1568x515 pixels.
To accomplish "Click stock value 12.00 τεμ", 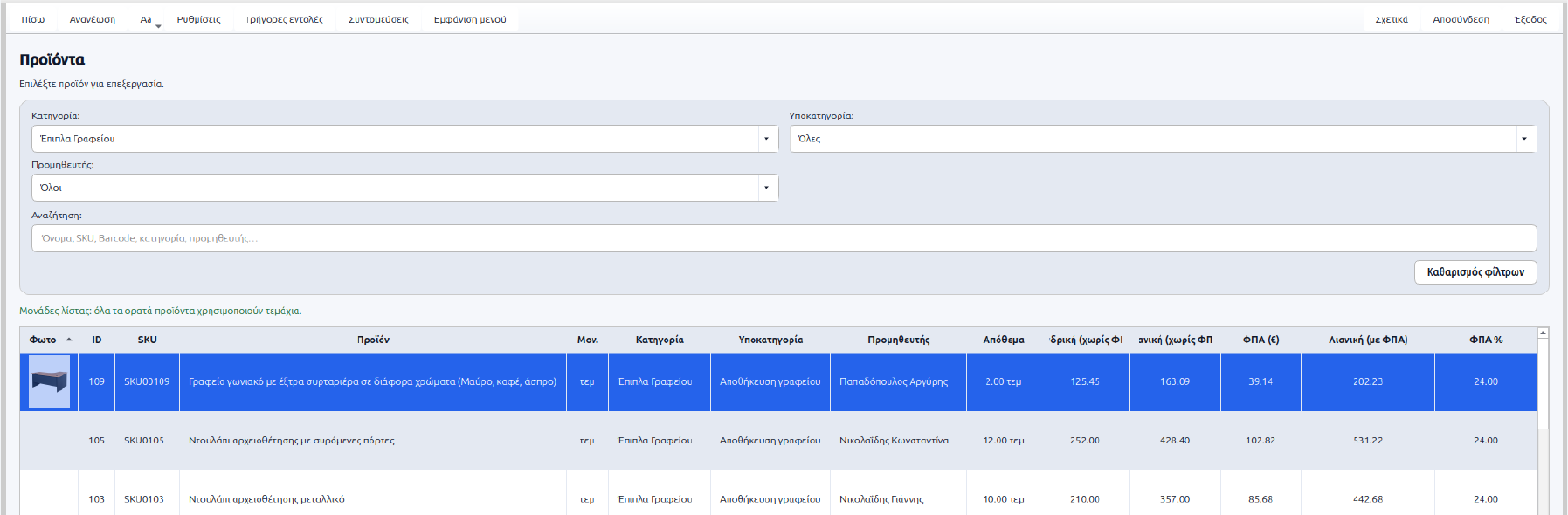I will pos(1004,441).
